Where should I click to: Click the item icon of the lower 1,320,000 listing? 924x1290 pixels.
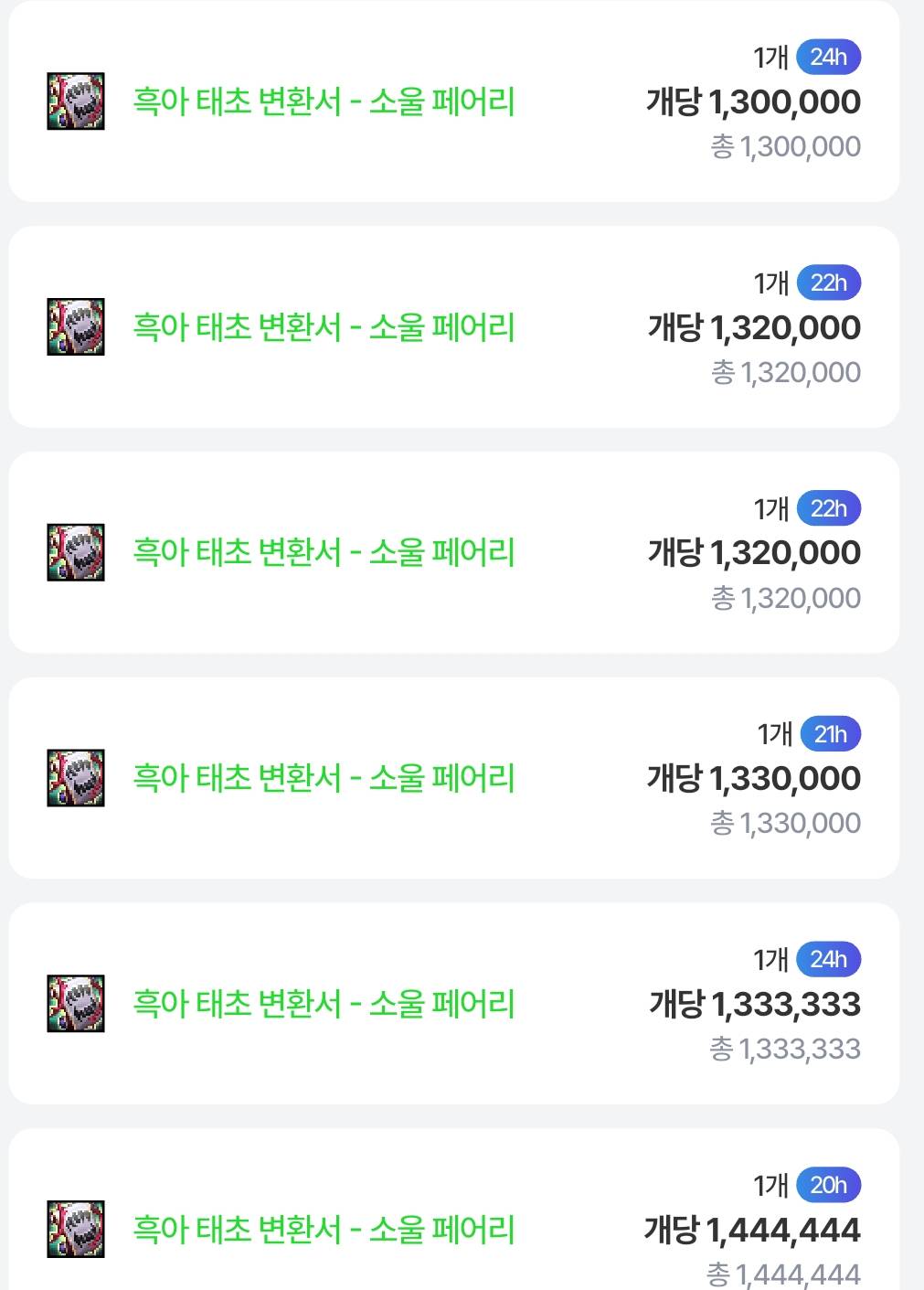76,552
